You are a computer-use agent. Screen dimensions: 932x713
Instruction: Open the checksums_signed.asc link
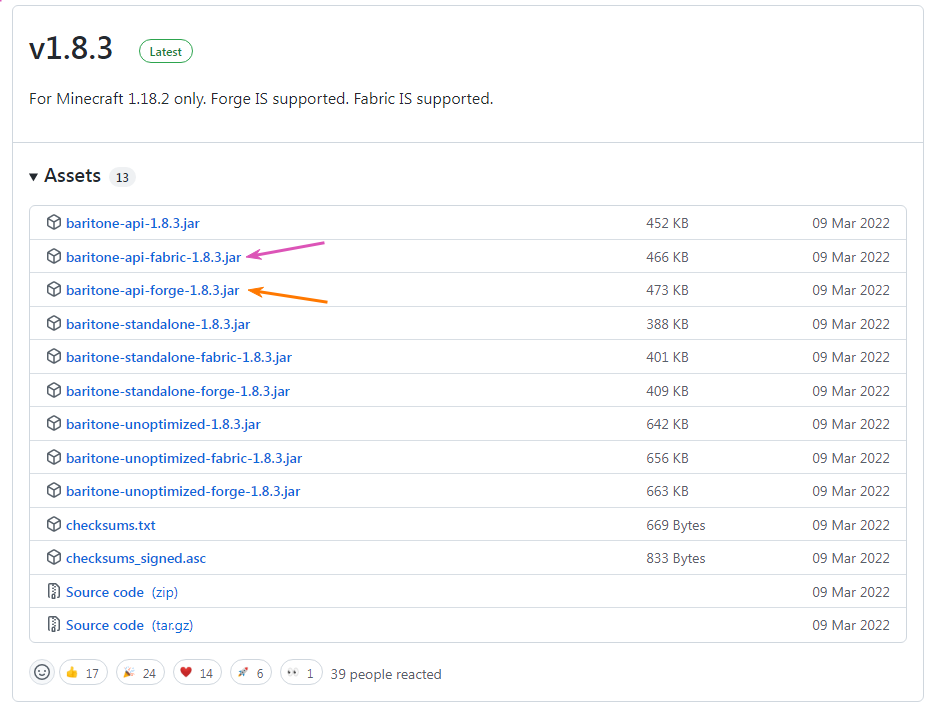pyautogui.click(x=136, y=559)
